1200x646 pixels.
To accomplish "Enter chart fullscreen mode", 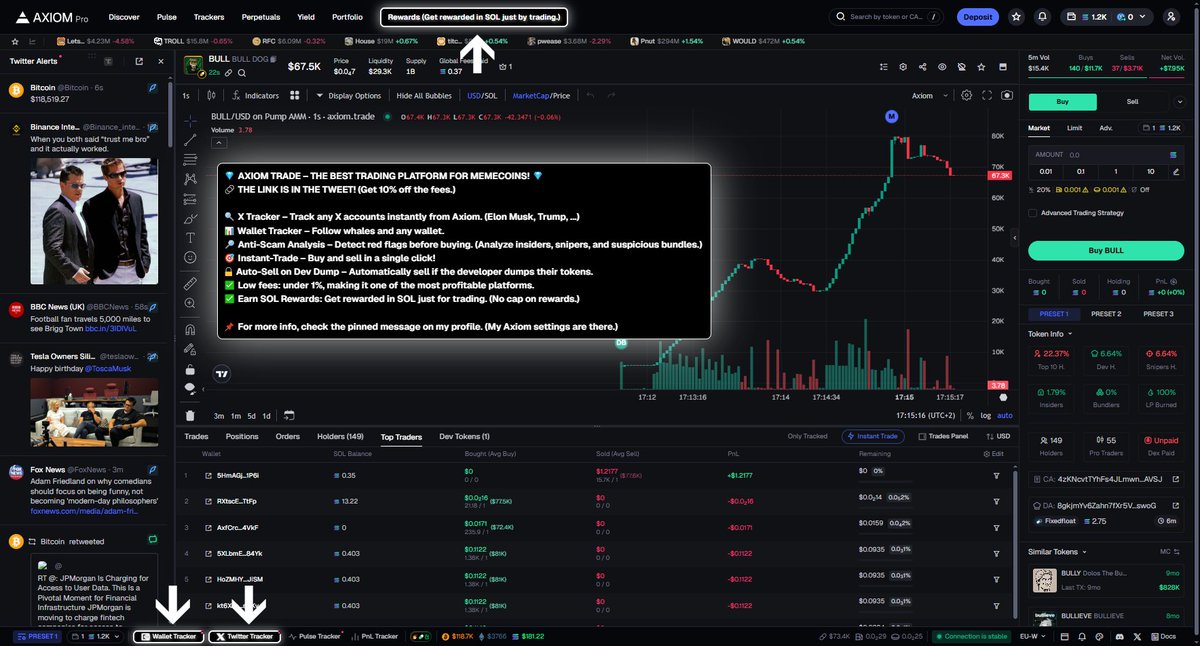I will click(987, 96).
